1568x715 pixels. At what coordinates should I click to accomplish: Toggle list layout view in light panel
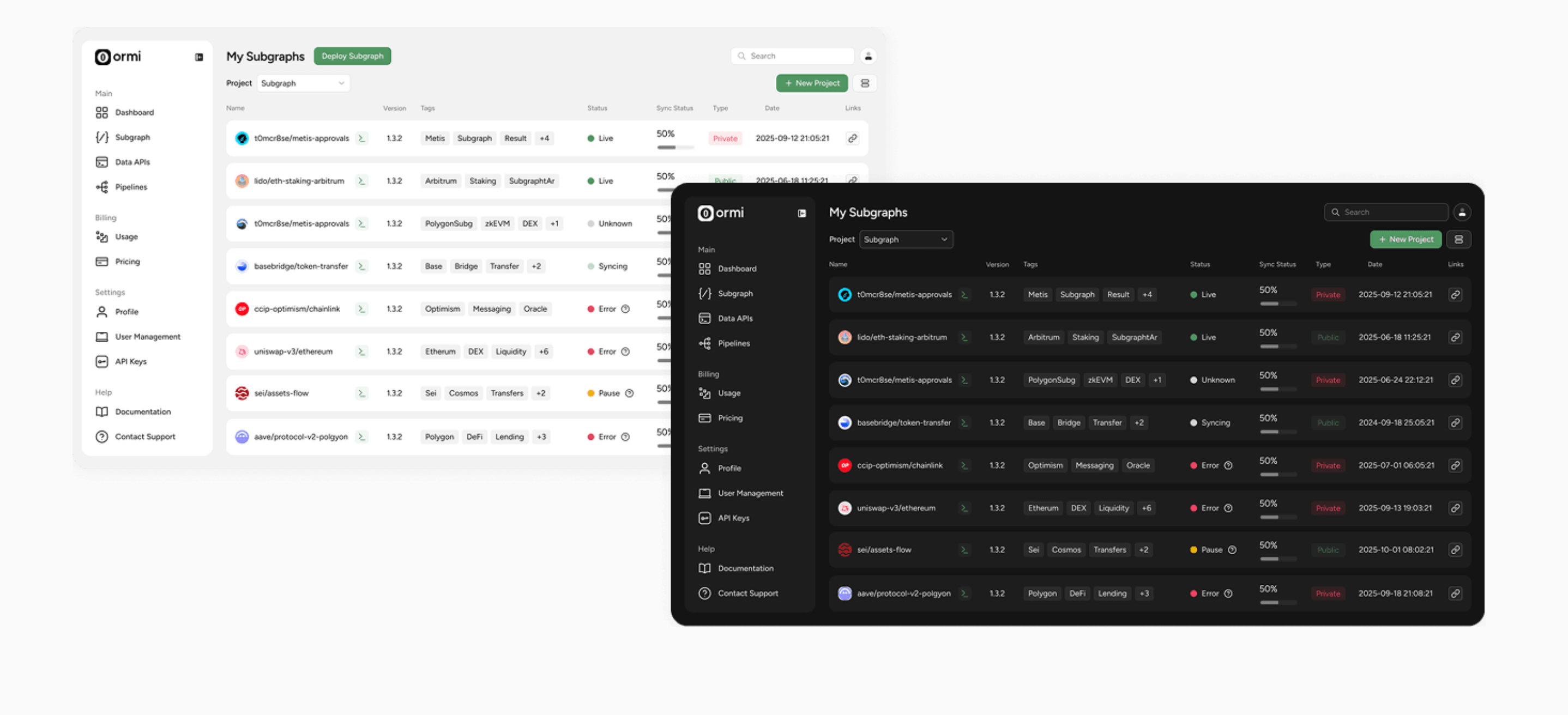(864, 83)
